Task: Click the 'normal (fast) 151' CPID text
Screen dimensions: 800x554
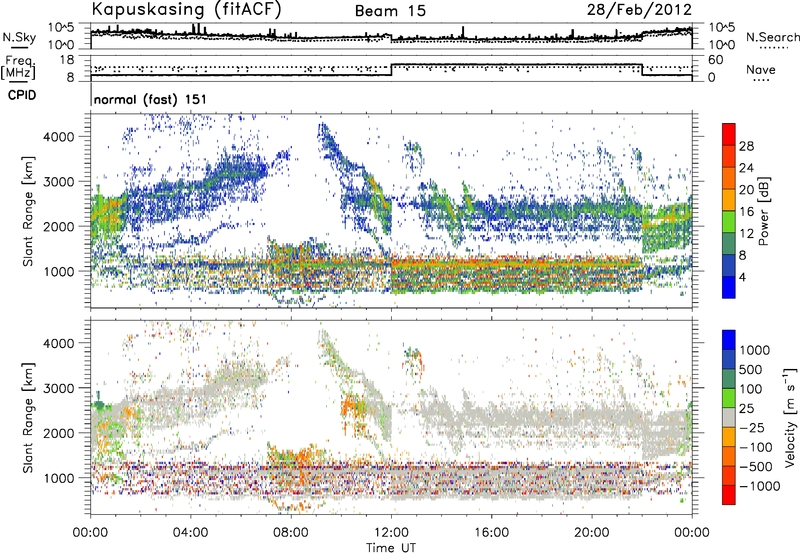Action: [x=151, y=99]
